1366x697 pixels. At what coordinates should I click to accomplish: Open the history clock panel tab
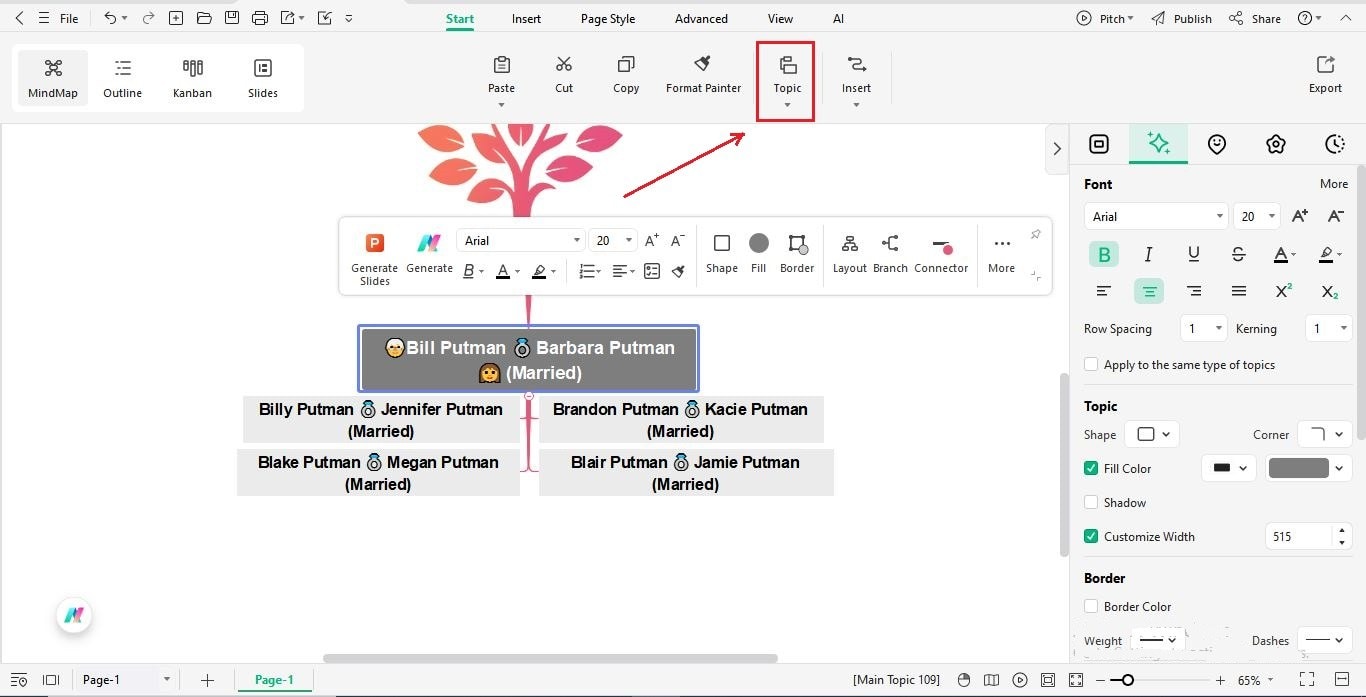1334,144
